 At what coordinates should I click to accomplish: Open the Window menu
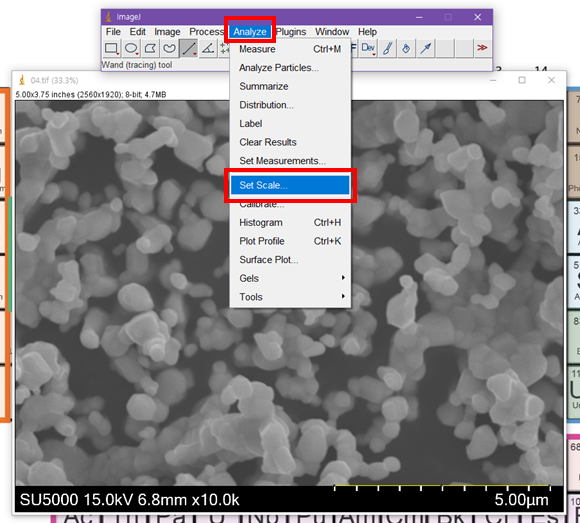coord(332,32)
